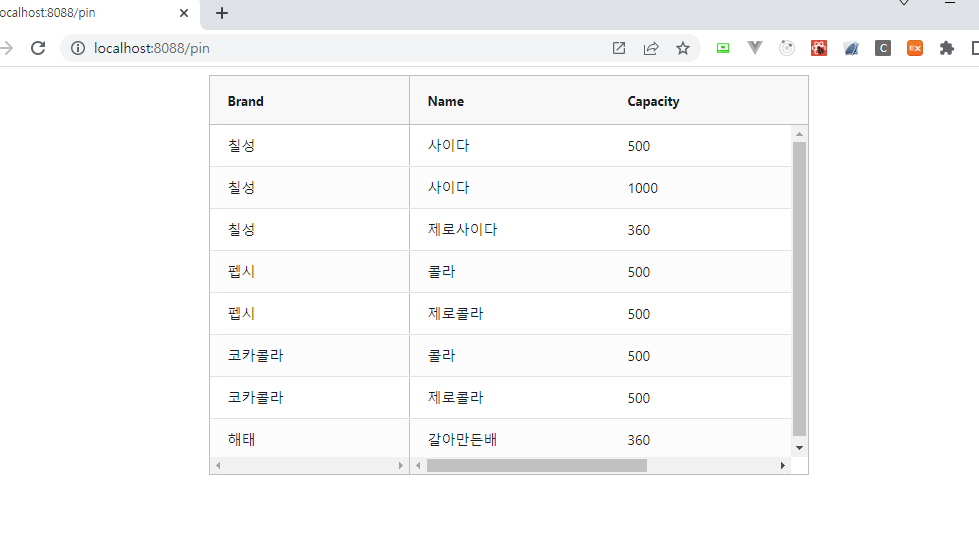Click left arrow of Name/Capacity horizontal scrollbar
979x539 pixels.
point(418,465)
